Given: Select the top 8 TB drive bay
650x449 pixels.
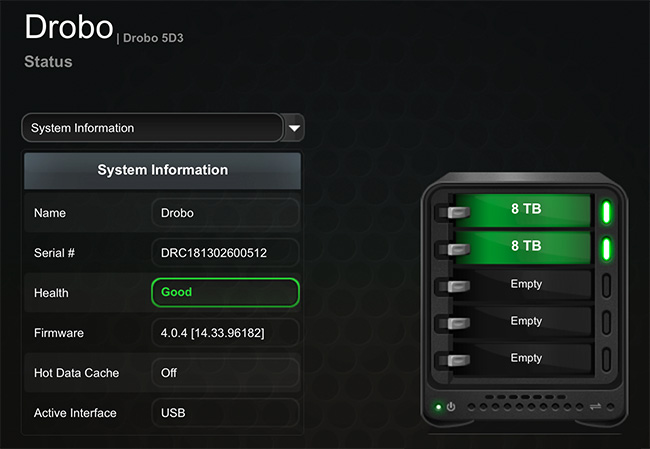Looking at the screenshot, I should pyautogui.click(x=522, y=210).
